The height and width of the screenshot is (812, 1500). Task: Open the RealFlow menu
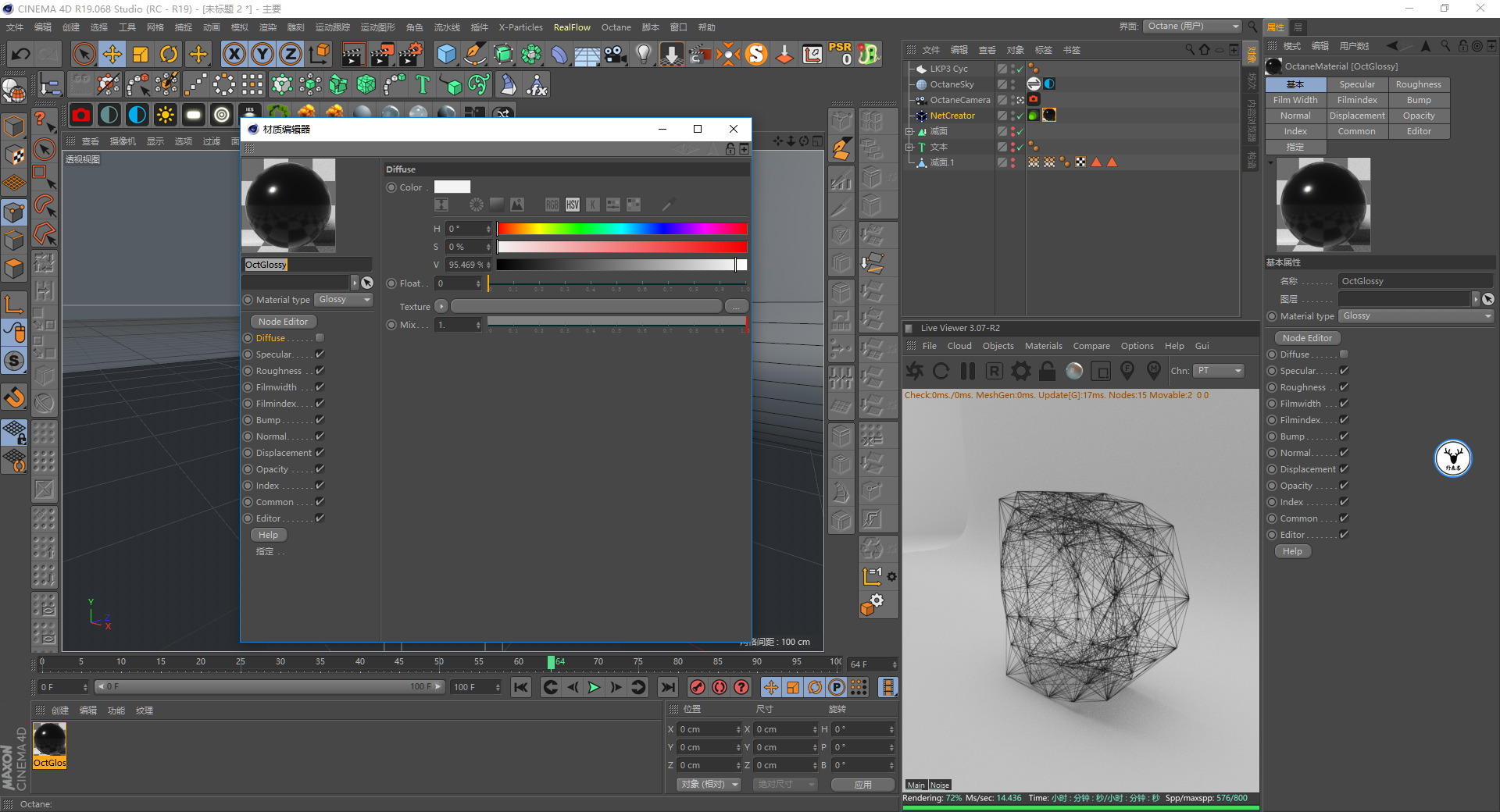pyautogui.click(x=572, y=27)
